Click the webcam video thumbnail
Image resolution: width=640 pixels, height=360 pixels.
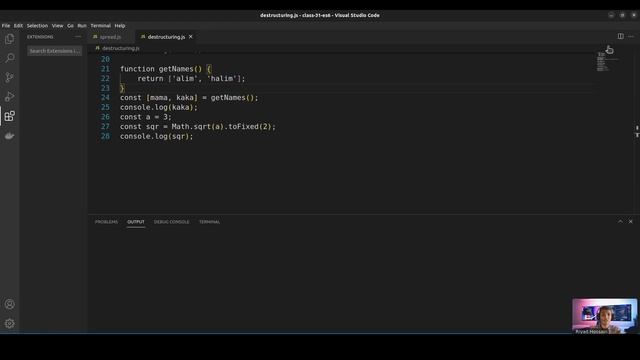(604, 316)
